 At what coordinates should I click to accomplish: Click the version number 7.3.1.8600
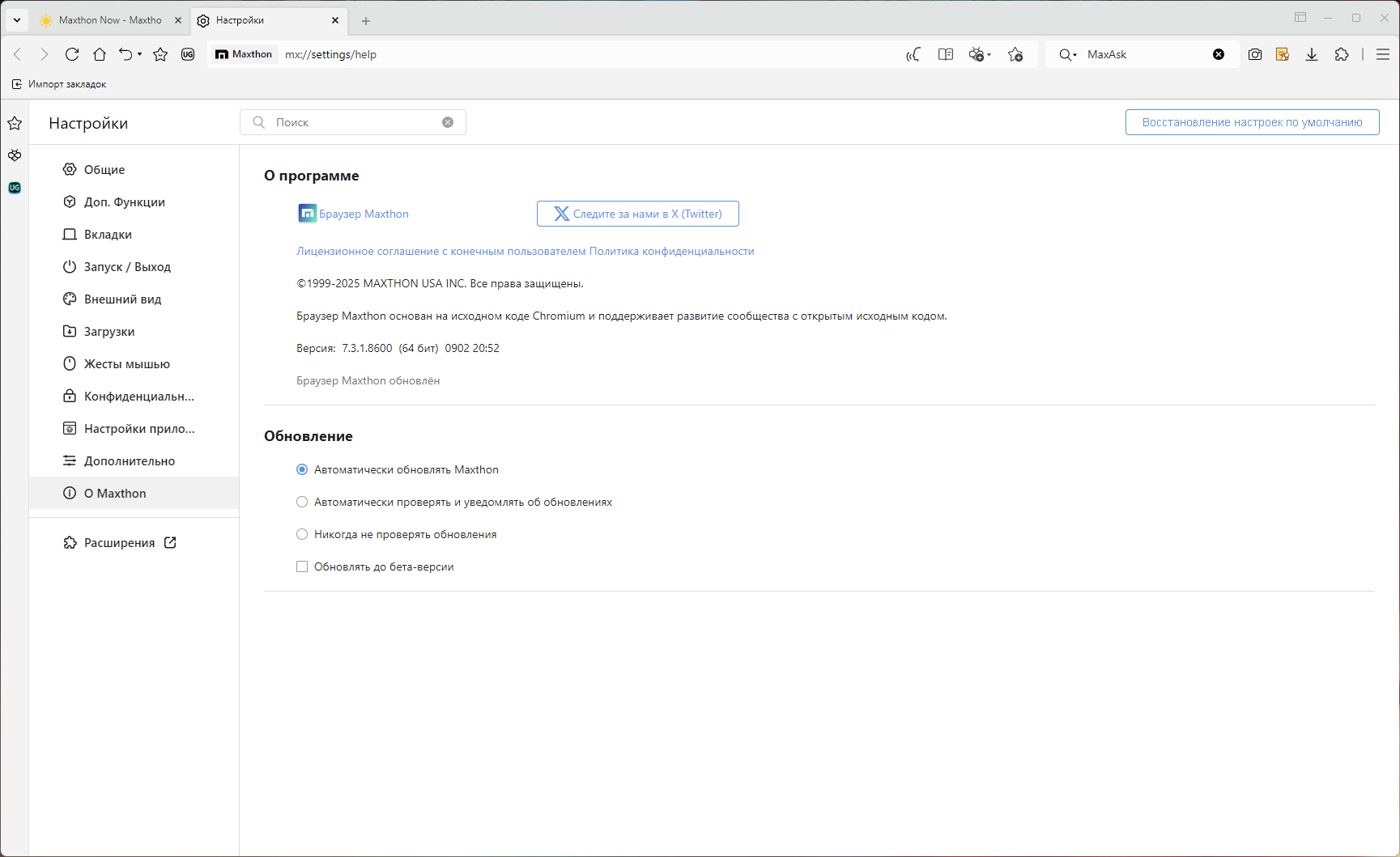tap(367, 348)
